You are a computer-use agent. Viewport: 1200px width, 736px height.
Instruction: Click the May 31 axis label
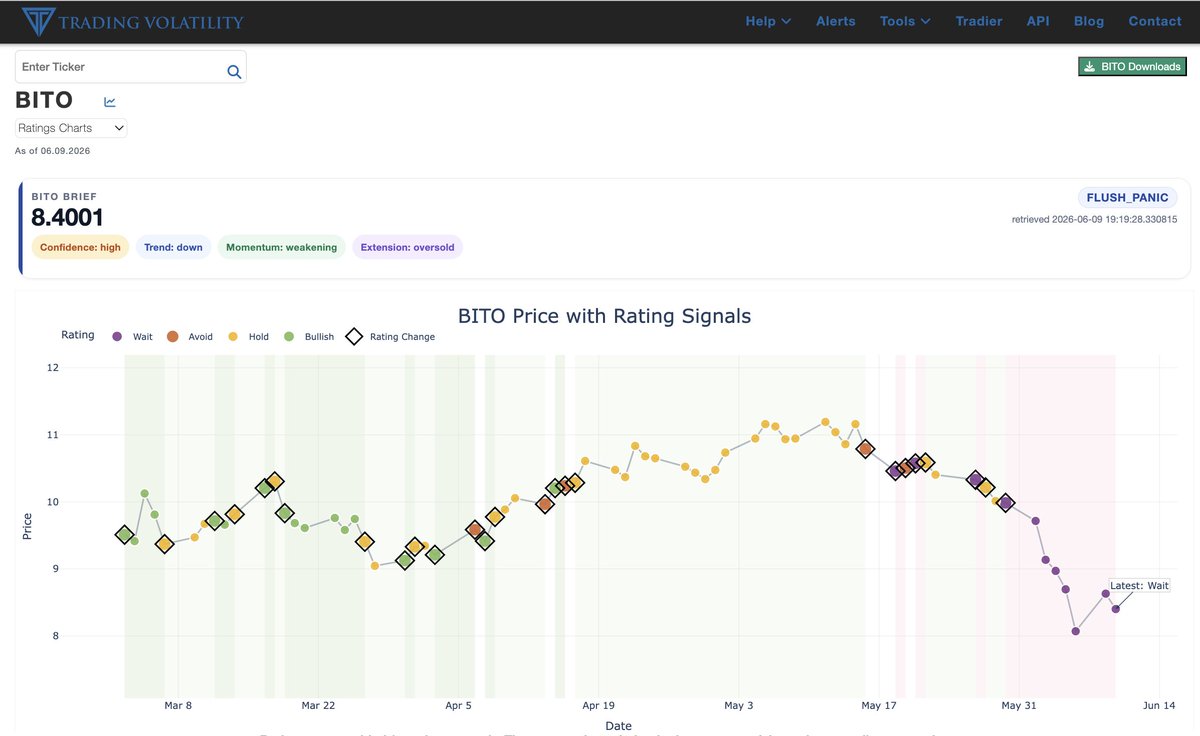tap(1018, 706)
